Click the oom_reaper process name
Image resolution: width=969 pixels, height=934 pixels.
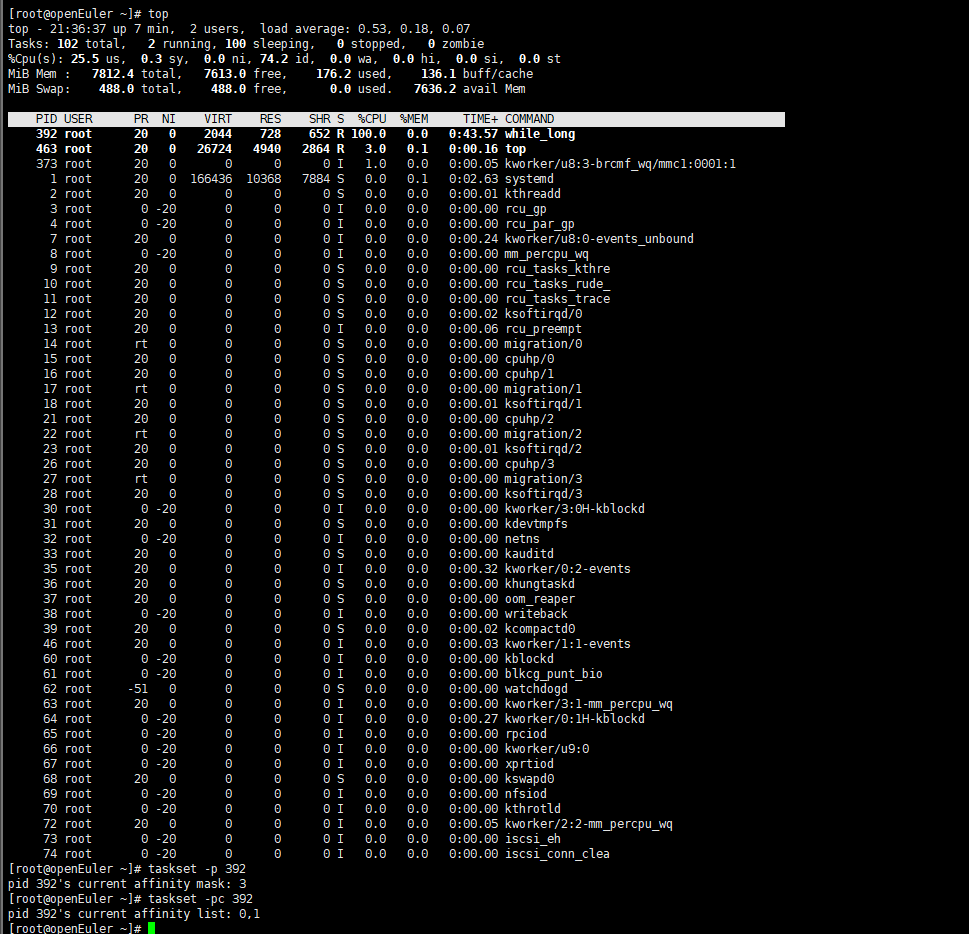[539, 599]
